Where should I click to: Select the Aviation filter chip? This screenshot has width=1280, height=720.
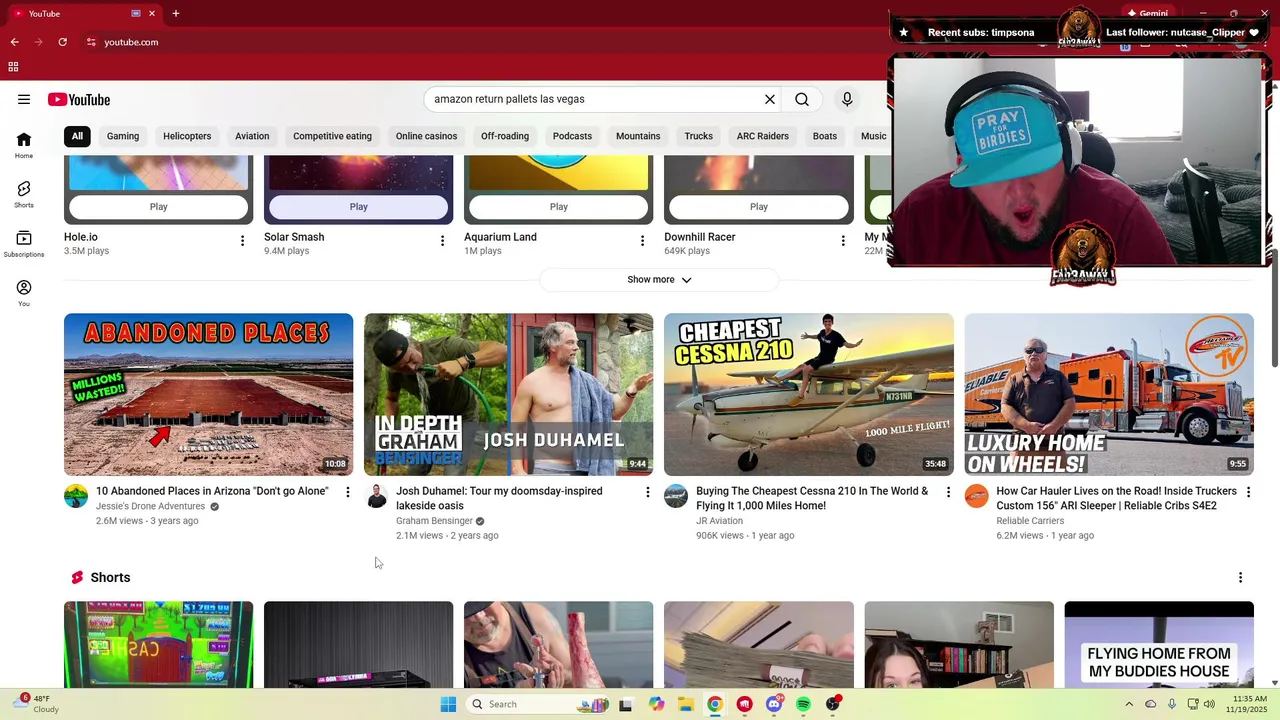[252, 136]
